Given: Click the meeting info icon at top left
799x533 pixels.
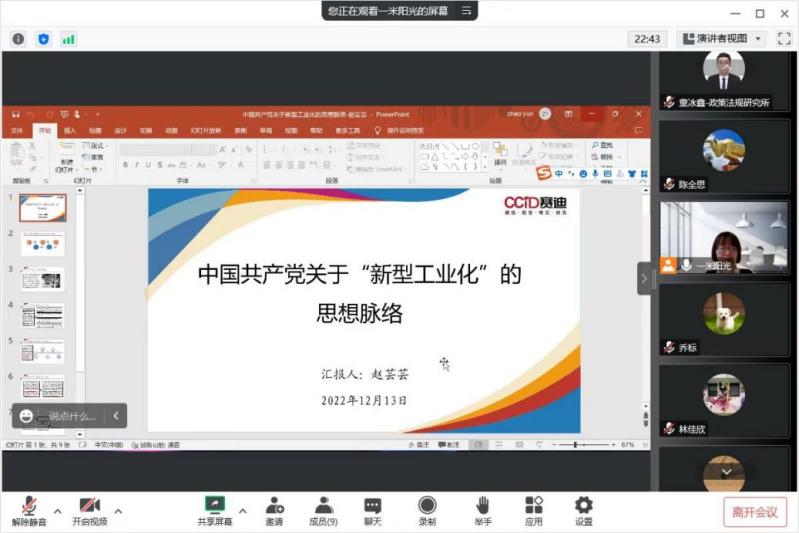Looking at the screenshot, I should (x=18, y=39).
